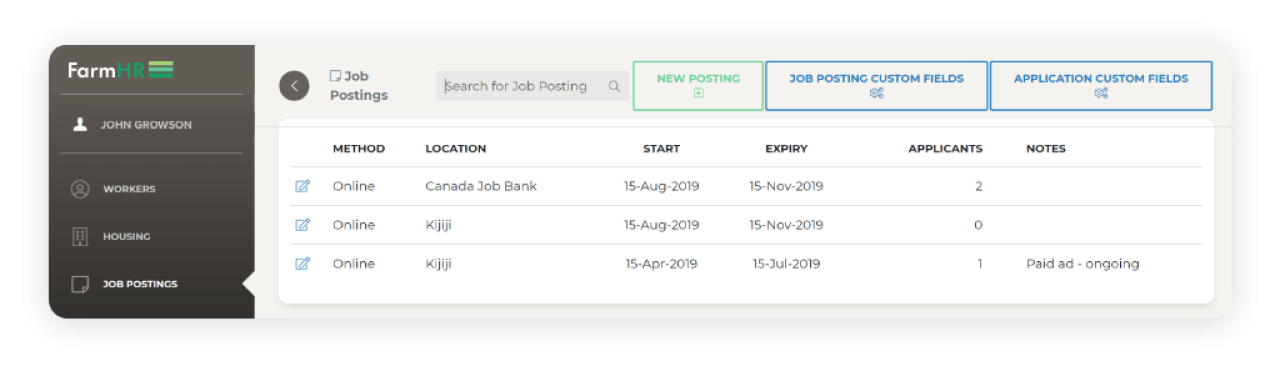Viewport: 1280px width, 371px height.
Task: Go to Workers menu item
Action: pyautogui.click(x=129, y=189)
